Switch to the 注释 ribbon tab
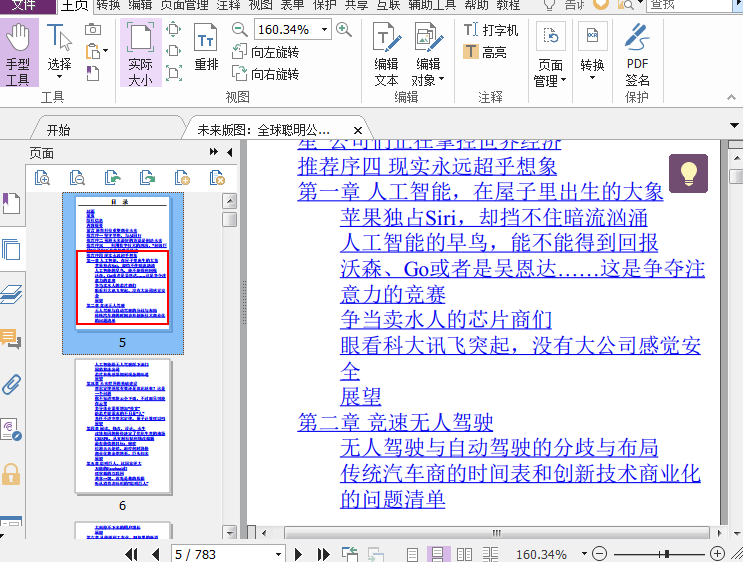Viewport: 743px width, 562px height. (x=228, y=5)
